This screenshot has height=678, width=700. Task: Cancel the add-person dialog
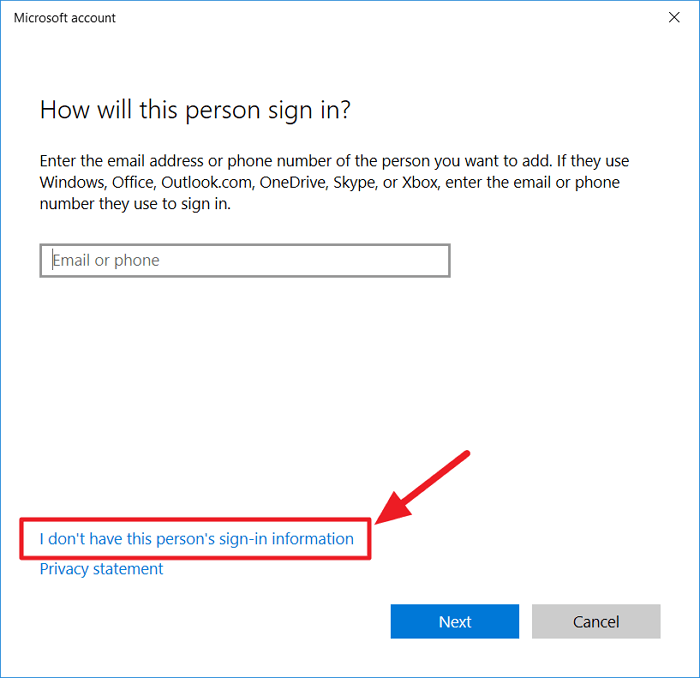[596, 621]
